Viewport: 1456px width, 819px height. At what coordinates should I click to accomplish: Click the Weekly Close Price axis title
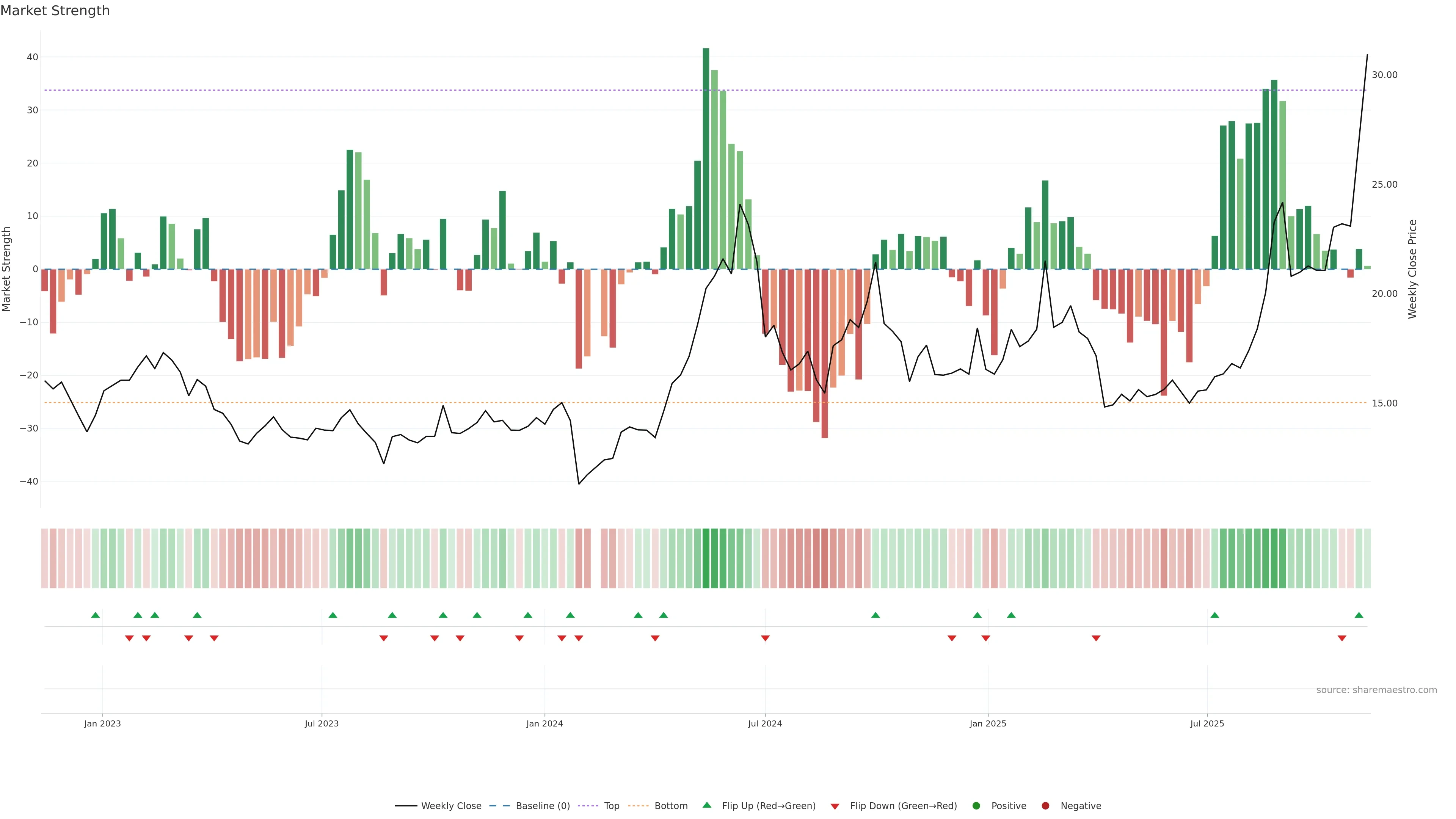(x=1412, y=269)
